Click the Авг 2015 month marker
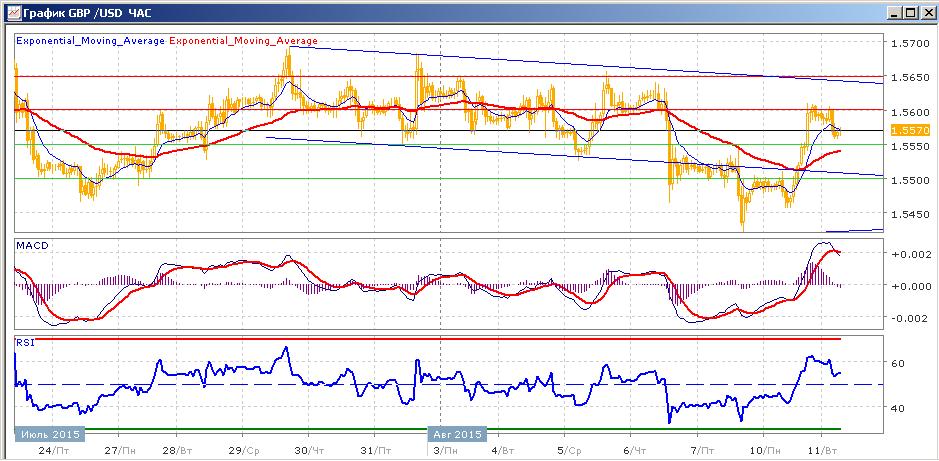The height and width of the screenshot is (461, 939). coord(457,433)
